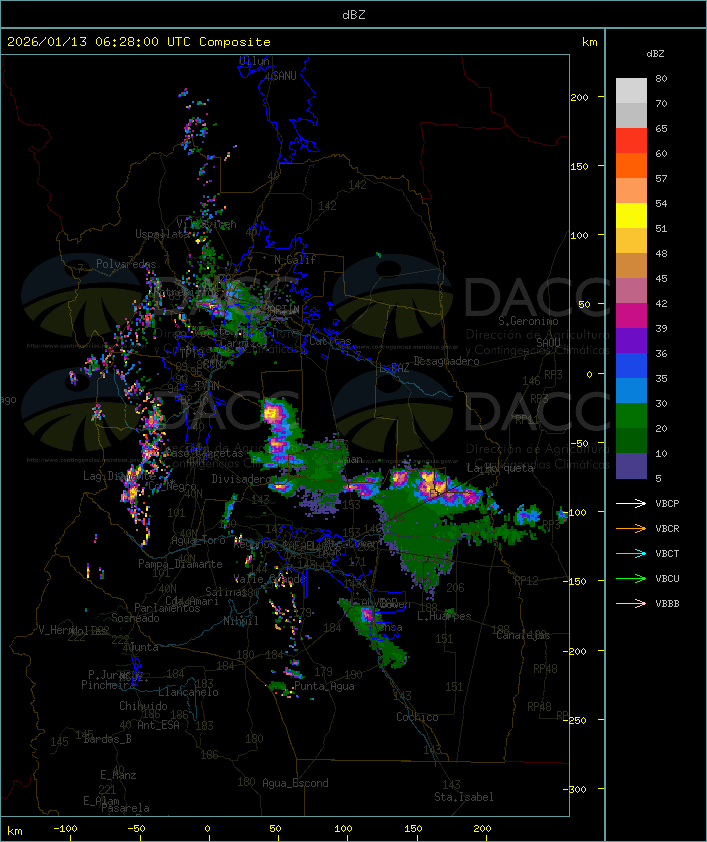The height and width of the screenshot is (842, 707).
Task: Click the orange VBCR arrow icon
Action: pyautogui.click(x=631, y=528)
